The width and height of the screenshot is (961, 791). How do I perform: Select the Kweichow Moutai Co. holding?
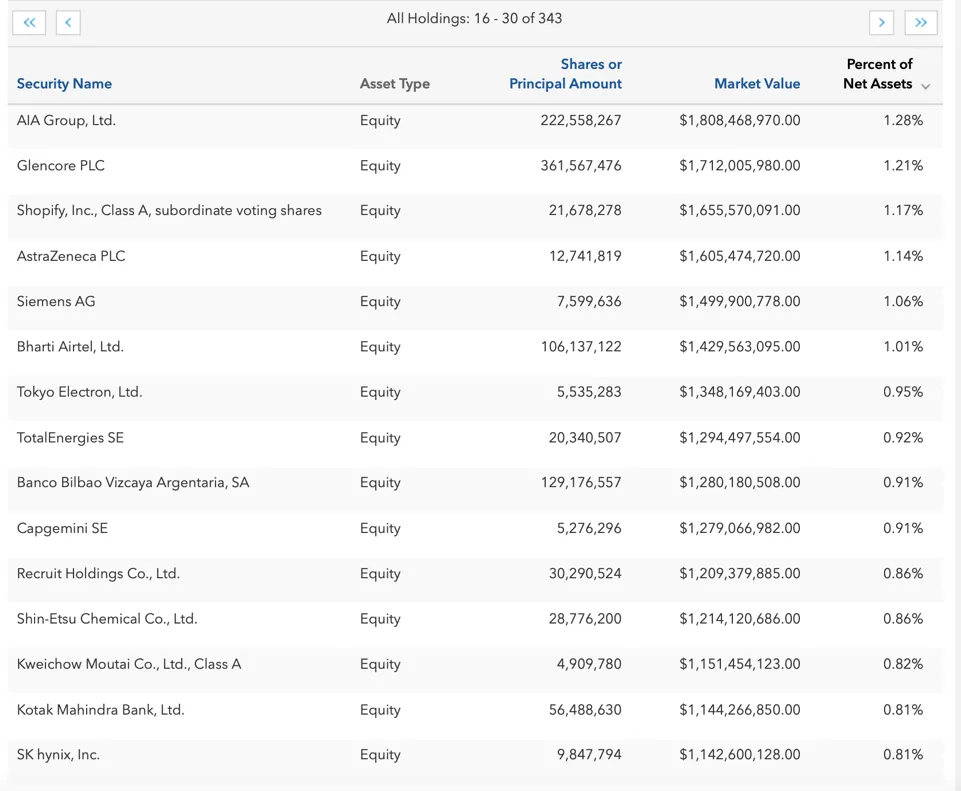coord(129,664)
